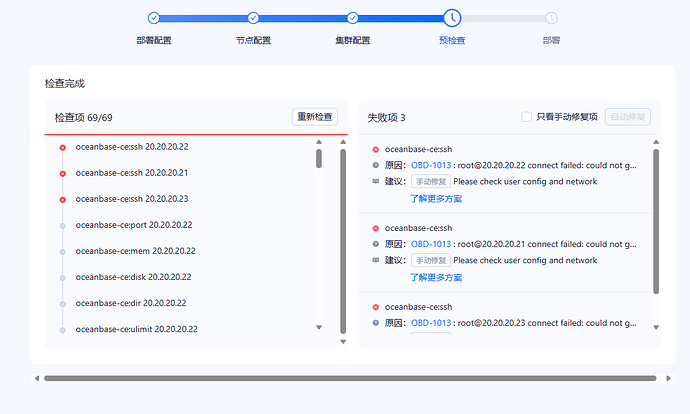Screen dimensions: 690x414
Task: Click 建议 book icon in second failed item
Action: tap(375, 260)
